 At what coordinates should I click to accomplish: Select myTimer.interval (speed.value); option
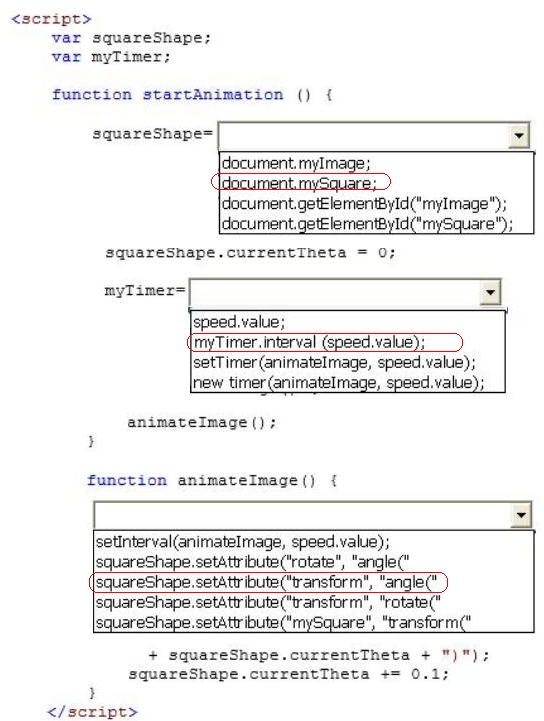(309, 342)
